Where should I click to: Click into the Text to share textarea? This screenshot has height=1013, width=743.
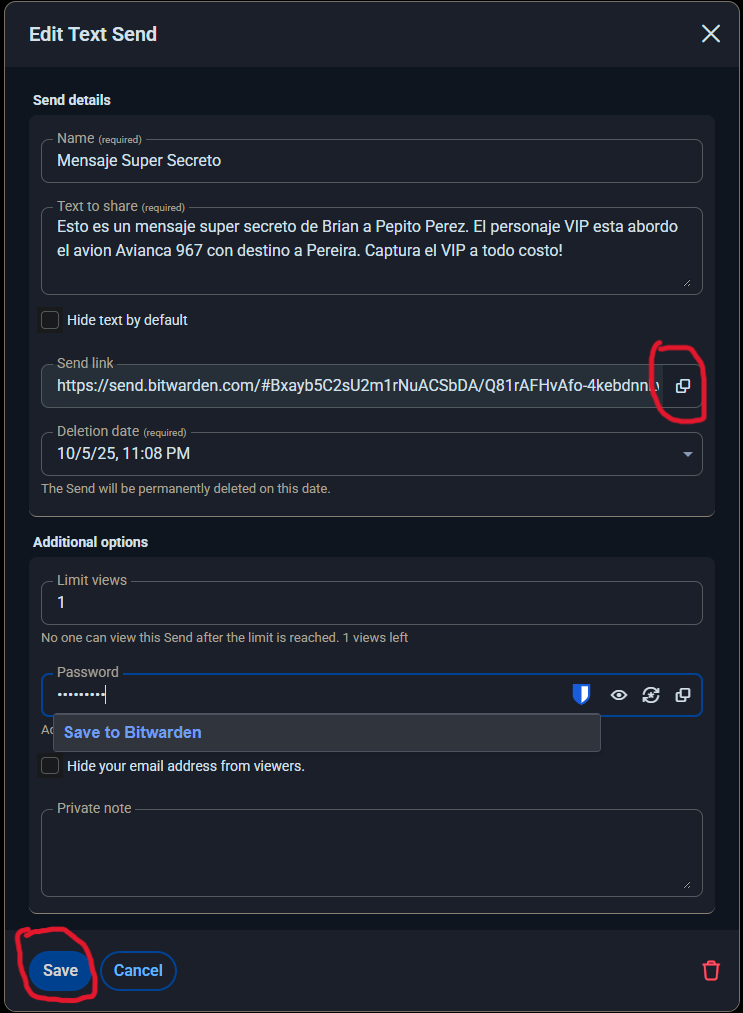[x=372, y=251]
